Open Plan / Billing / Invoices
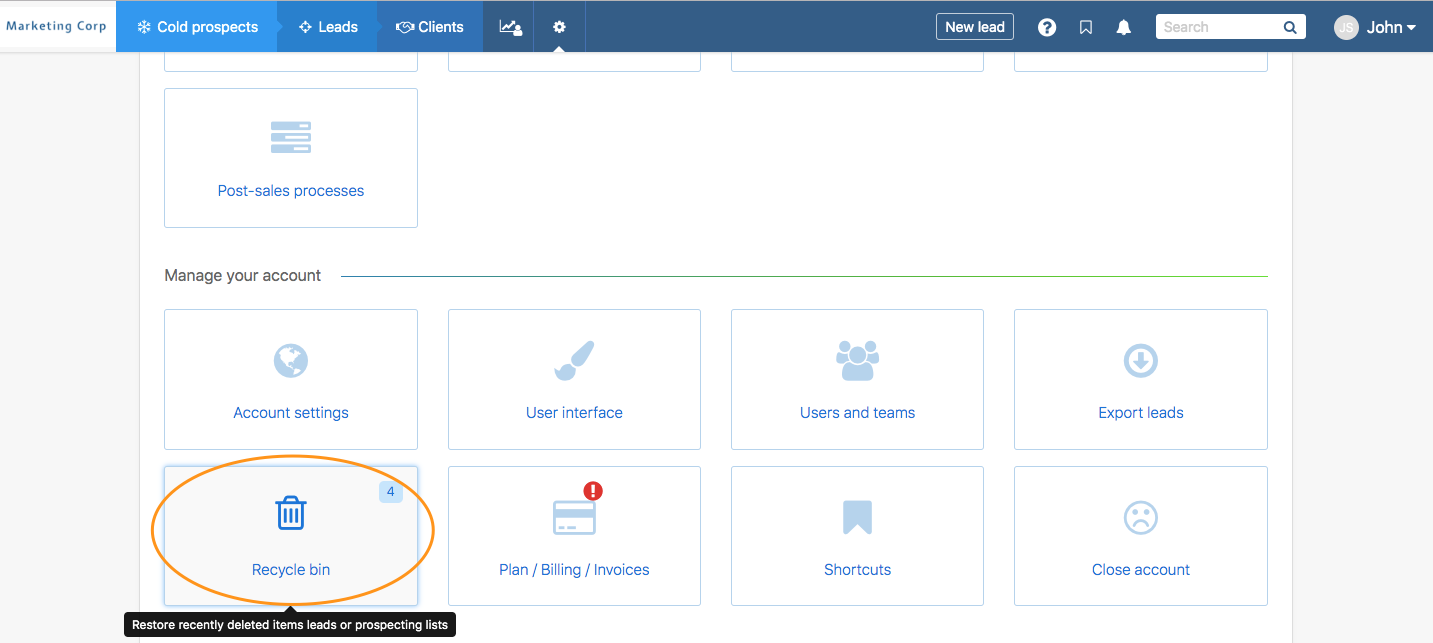The image size is (1433, 643). coord(574,569)
